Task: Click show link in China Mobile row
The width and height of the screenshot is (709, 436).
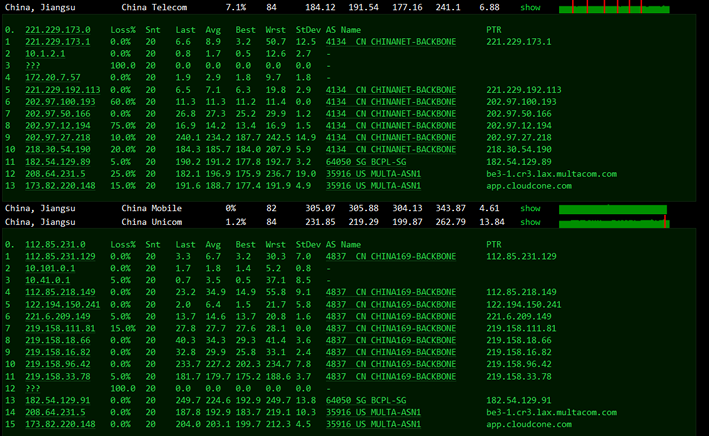Action: tap(530, 208)
